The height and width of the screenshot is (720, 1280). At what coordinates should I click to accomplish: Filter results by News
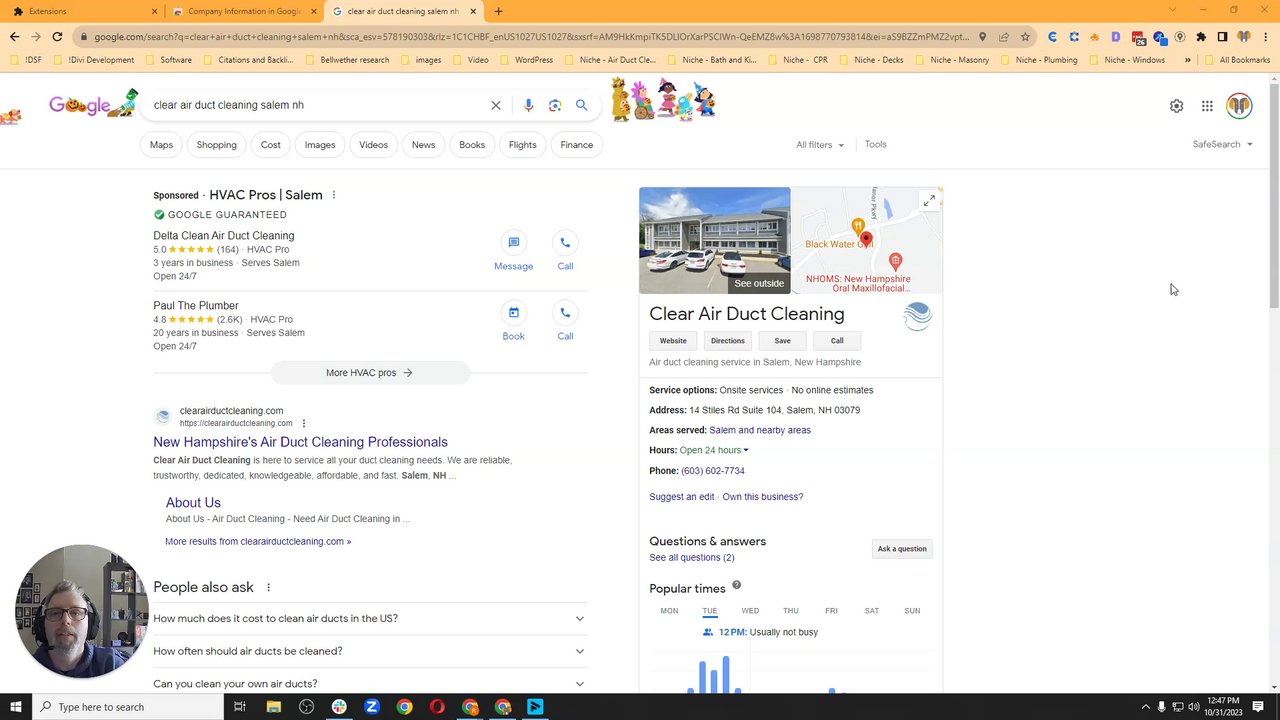[423, 145]
